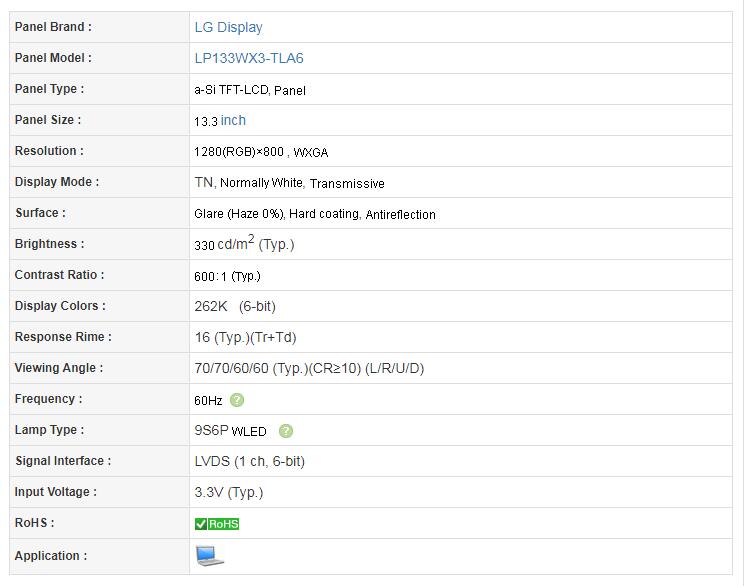The width and height of the screenshot is (748, 586).
Task: Click the Panel Brand row label
Action: [53, 27]
